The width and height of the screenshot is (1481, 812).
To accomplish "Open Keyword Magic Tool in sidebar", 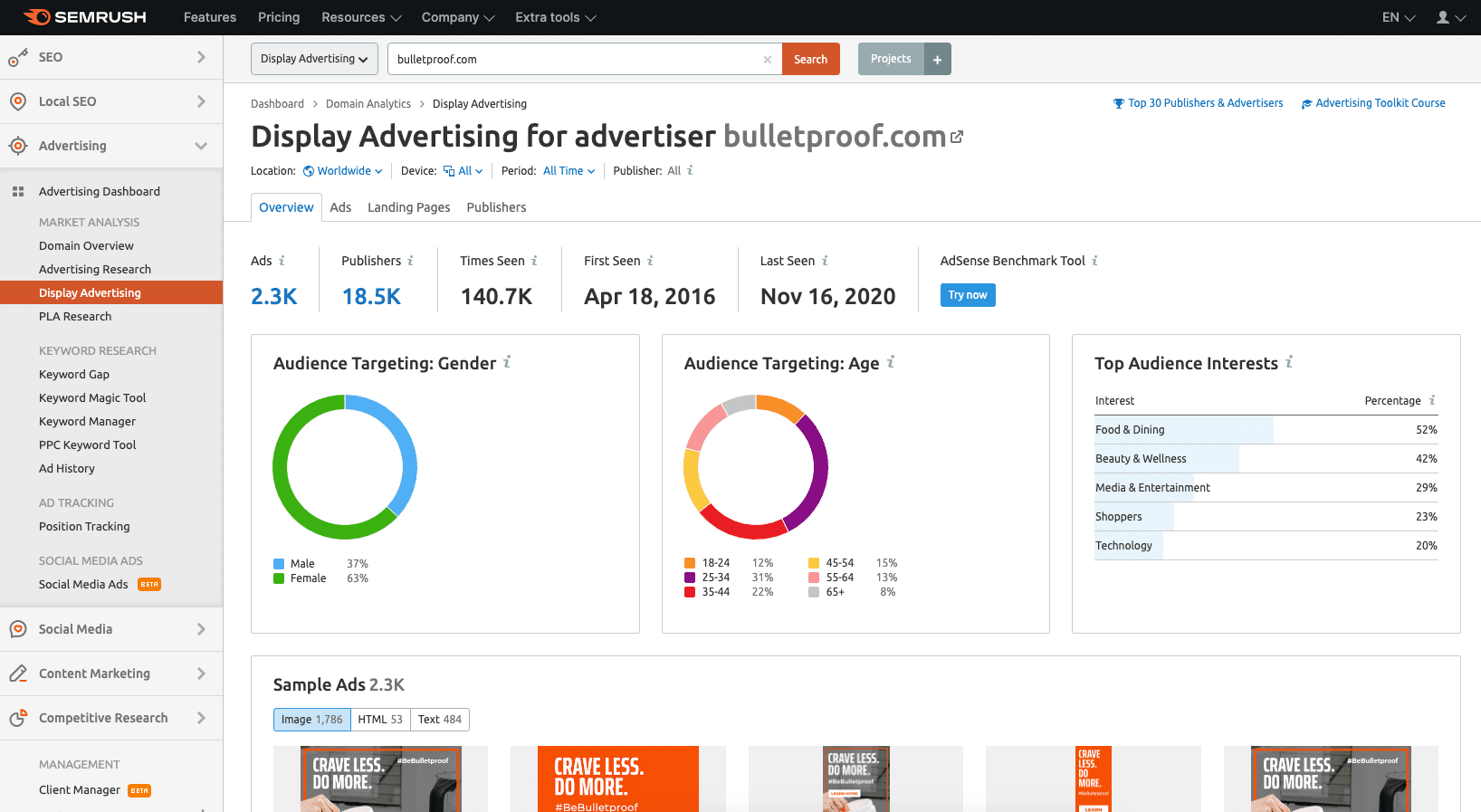I will [92, 398].
